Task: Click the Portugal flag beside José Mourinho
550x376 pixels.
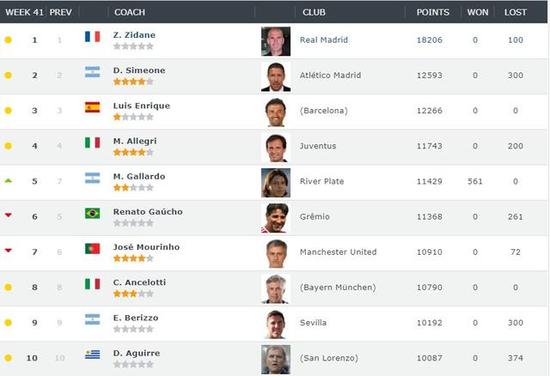Action: [x=92, y=249]
